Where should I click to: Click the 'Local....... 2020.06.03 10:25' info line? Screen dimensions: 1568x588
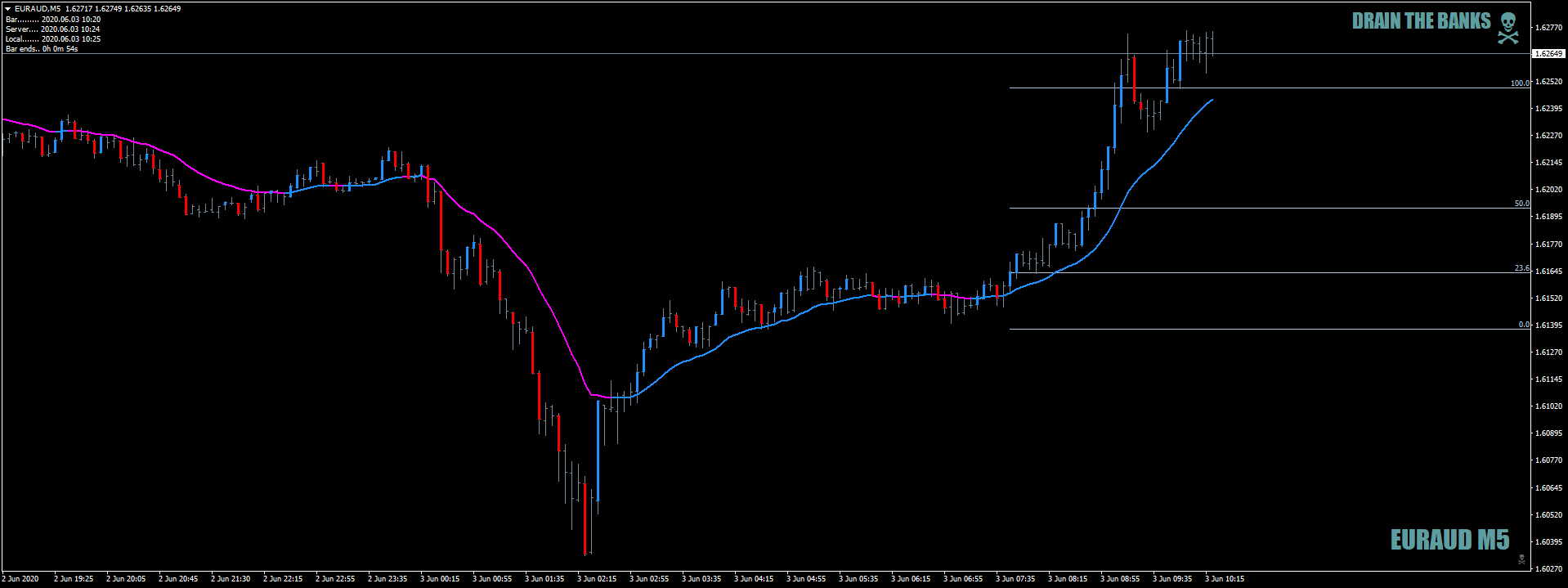pyautogui.click(x=53, y=38)
